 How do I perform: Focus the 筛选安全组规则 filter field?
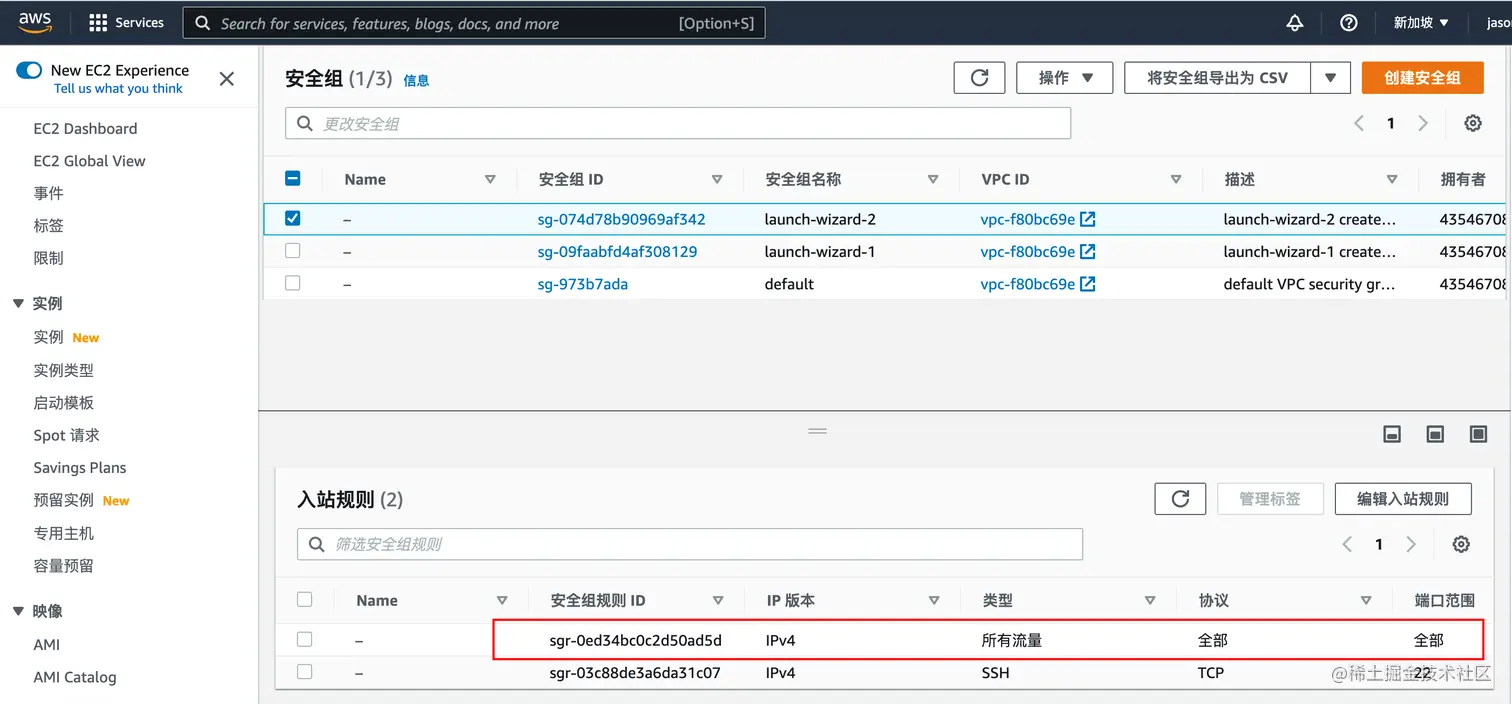(690, 544)
